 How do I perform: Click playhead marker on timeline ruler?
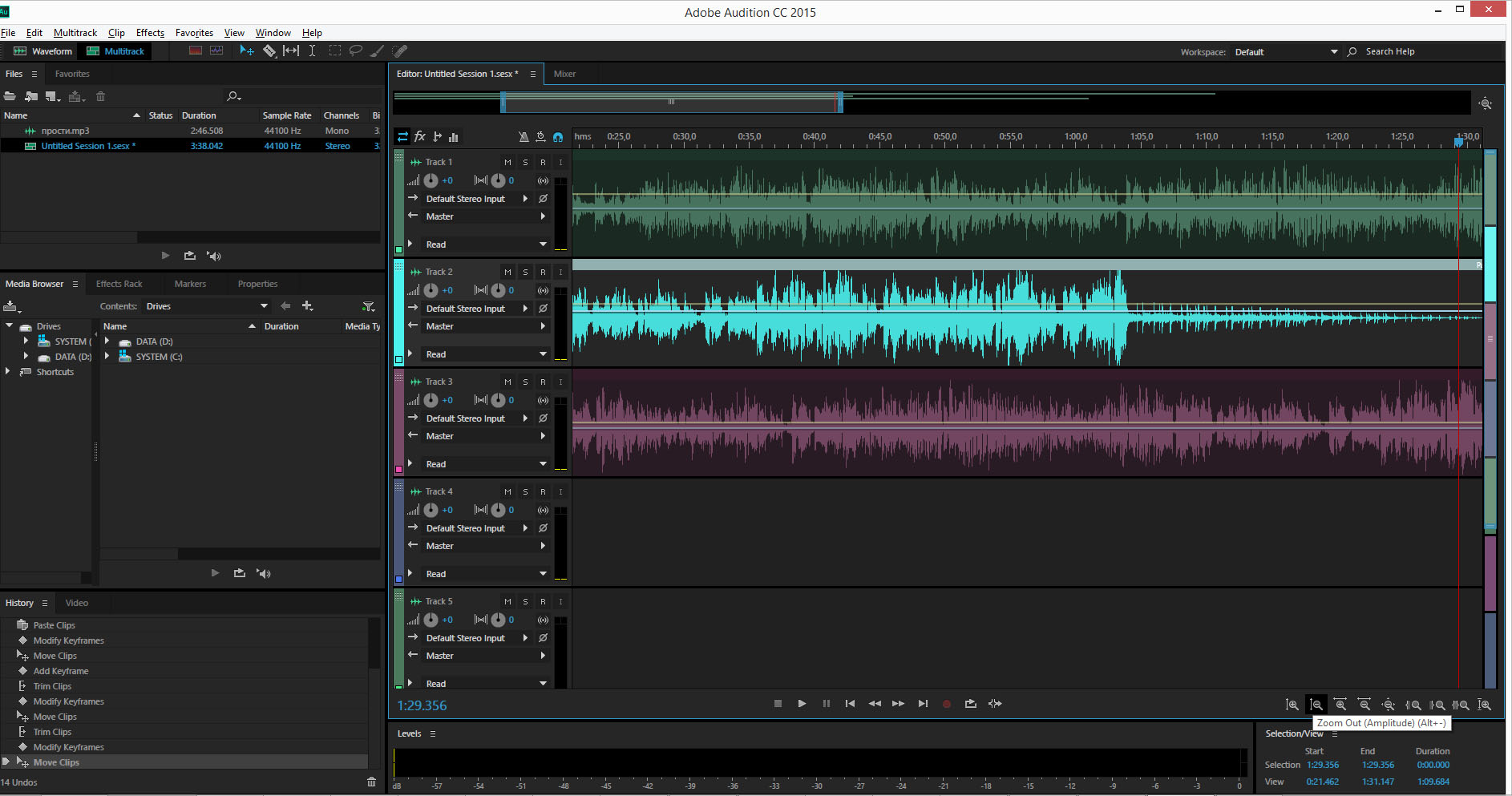(x=1458, y=142)
